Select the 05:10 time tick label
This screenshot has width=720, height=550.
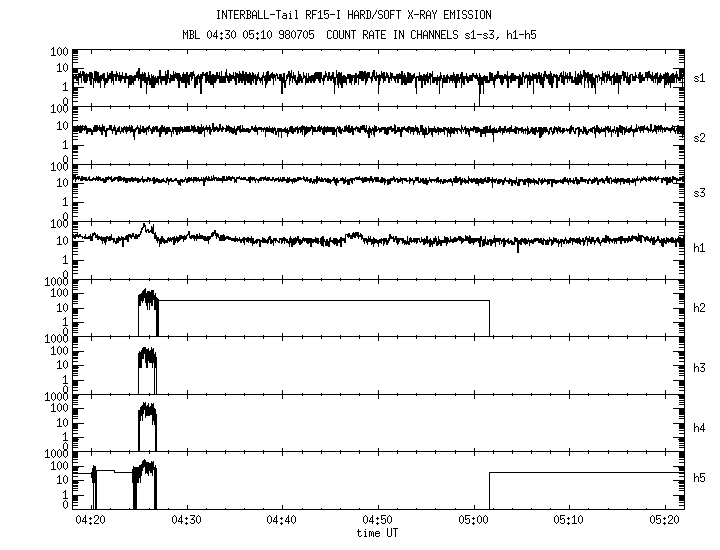point(568,521)
